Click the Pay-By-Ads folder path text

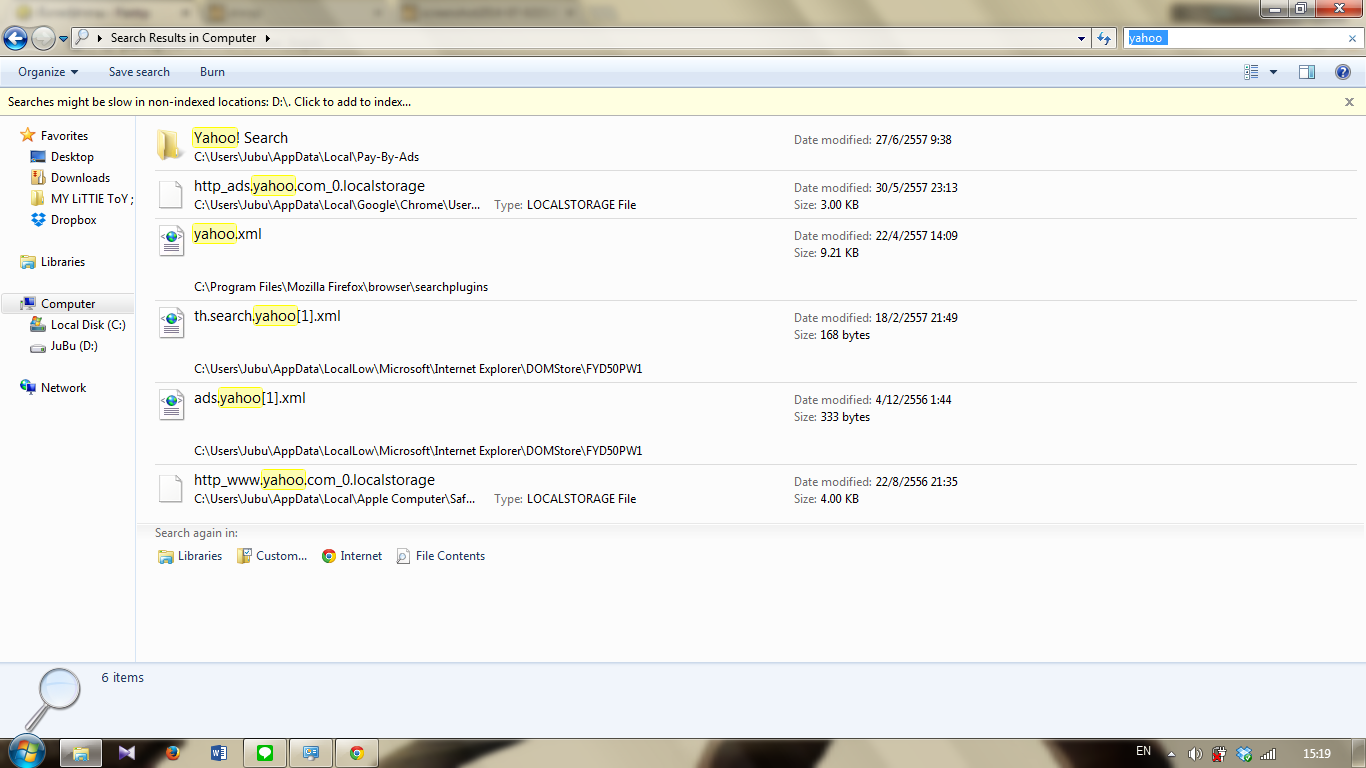pos(306,157)
